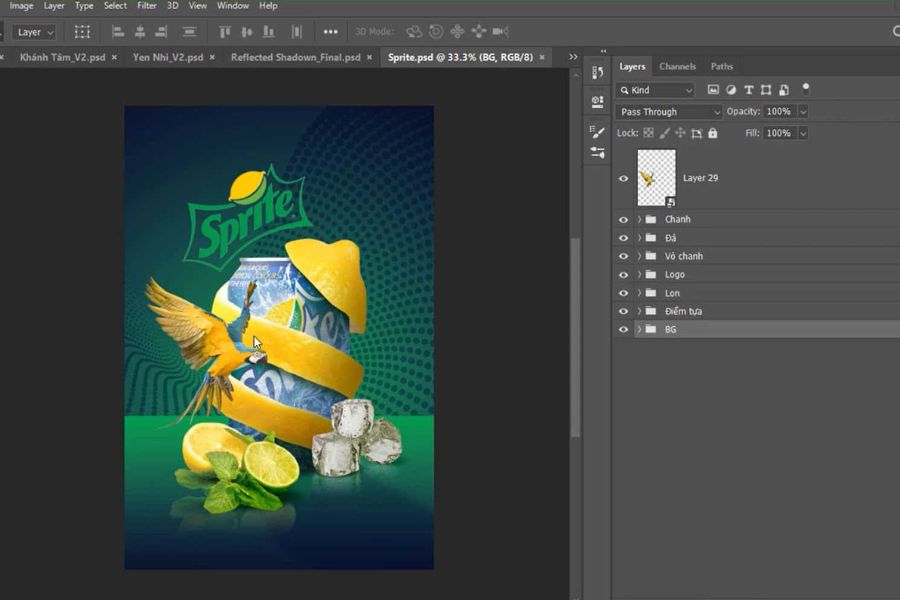
Task: Filter layers by shape layers
Action: point(766,90)
